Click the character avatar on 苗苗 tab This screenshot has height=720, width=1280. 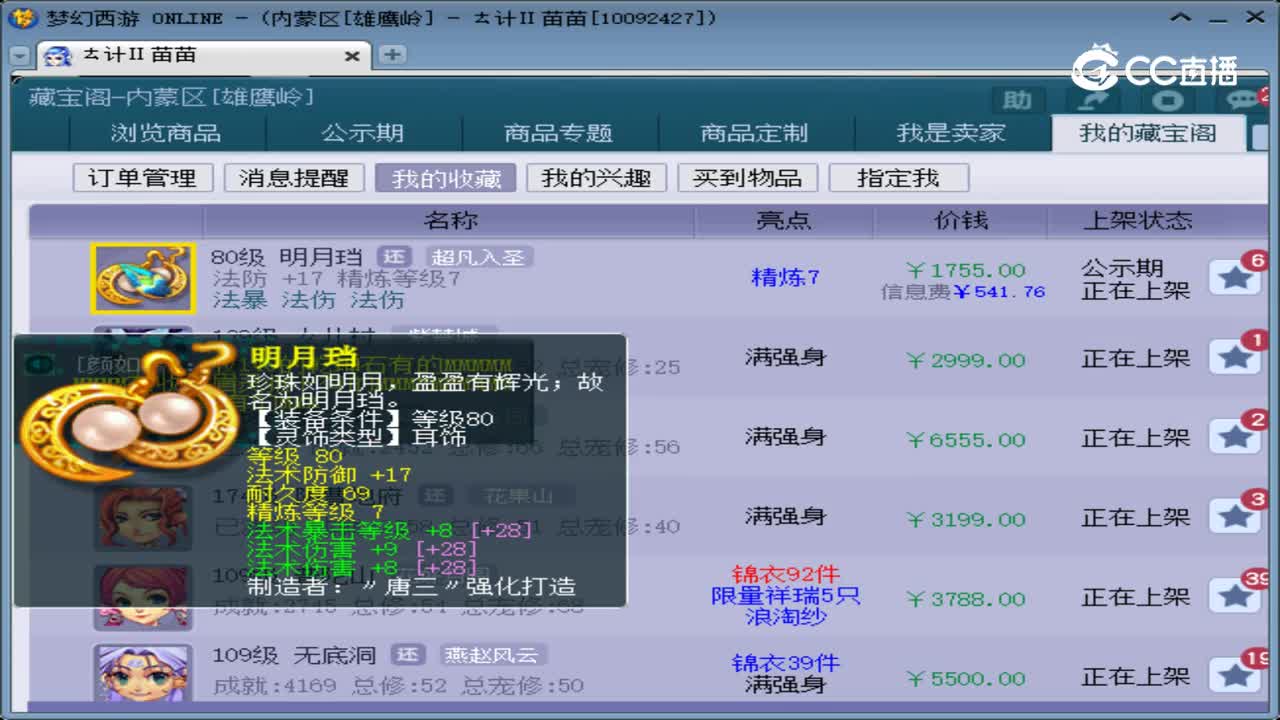58,56
